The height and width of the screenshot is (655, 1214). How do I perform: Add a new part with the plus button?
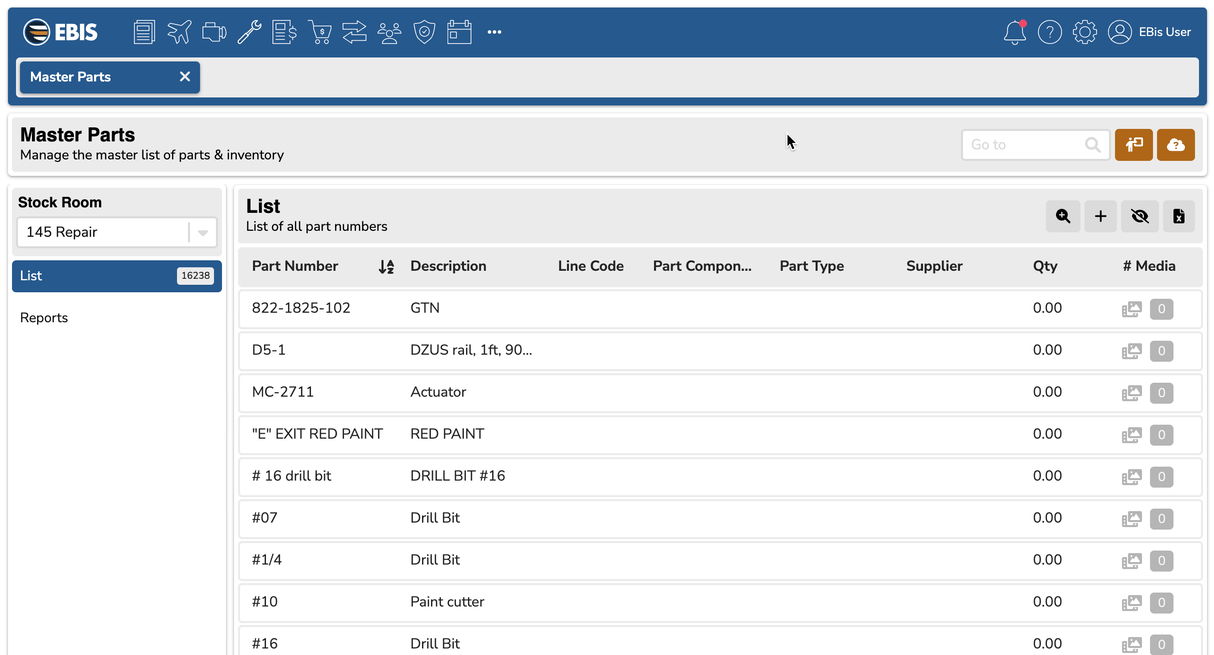tap(1101, 216)
